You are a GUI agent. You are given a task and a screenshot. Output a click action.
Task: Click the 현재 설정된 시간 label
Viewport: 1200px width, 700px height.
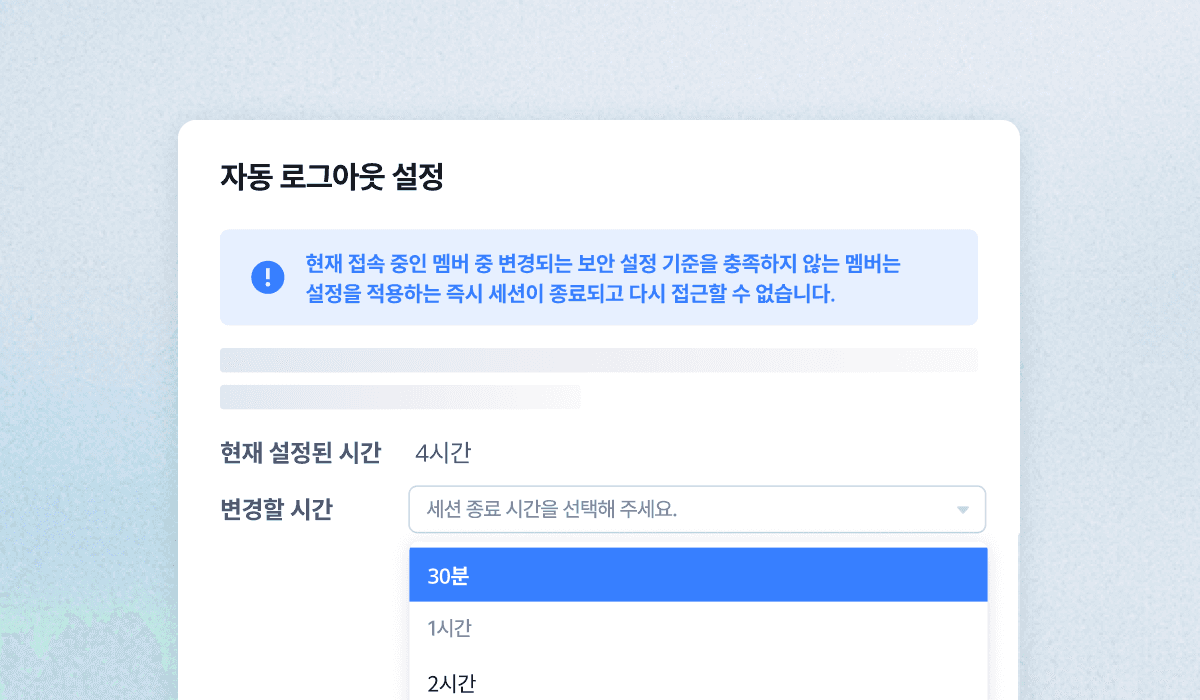[300, 452]
